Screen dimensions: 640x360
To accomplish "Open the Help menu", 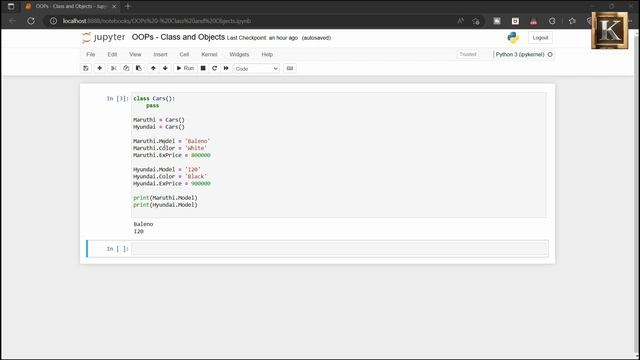I will [x=267, y=54].
